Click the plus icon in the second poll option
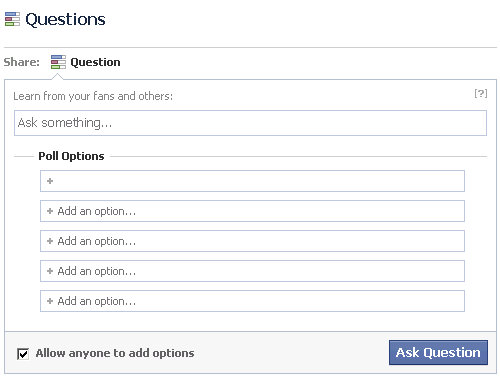 [50, 211]
